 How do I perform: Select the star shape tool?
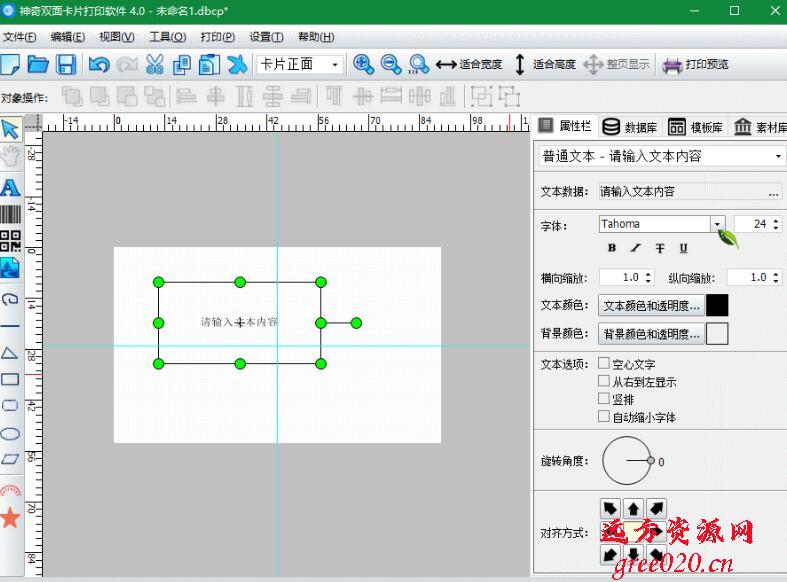click(x=10, y=517)
